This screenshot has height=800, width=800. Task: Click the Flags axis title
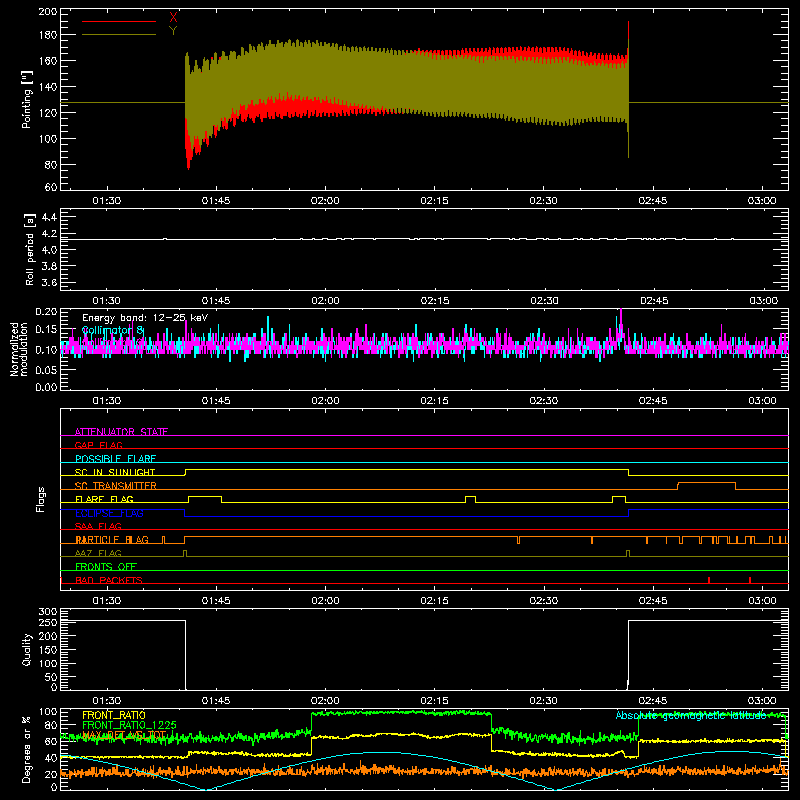tap(40, 499)
